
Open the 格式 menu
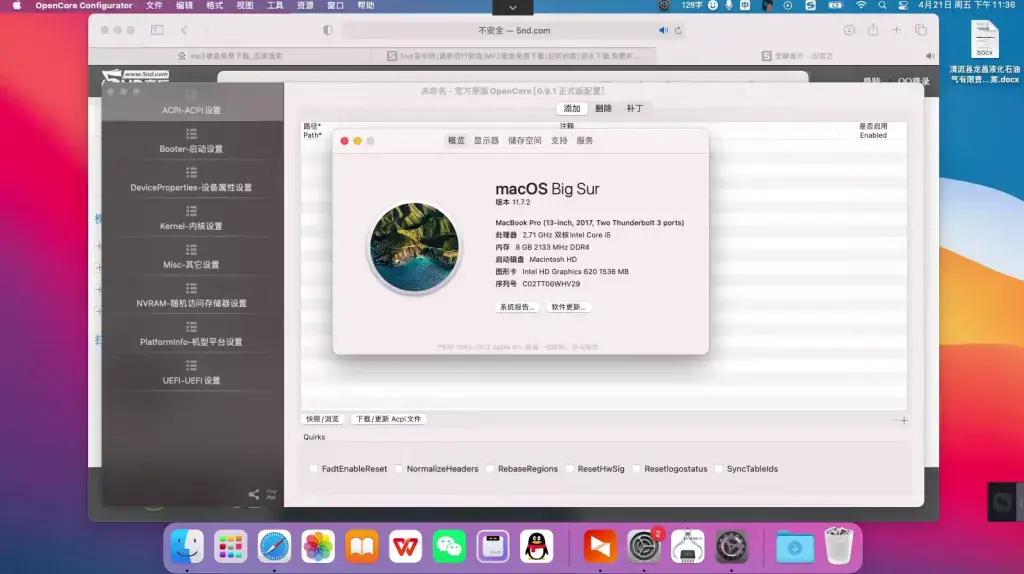[x=214, y=5]
